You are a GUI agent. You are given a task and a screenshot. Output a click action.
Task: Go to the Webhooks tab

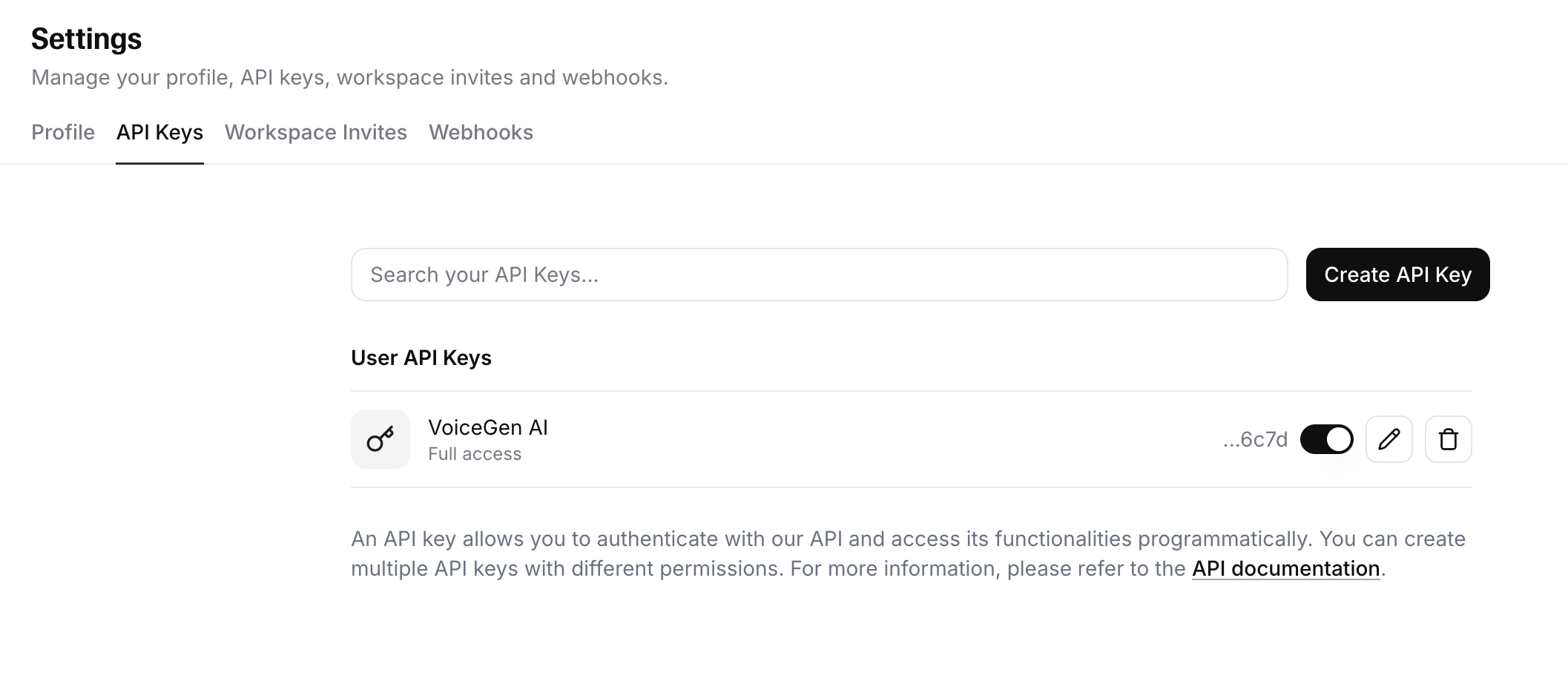point(481,132)
